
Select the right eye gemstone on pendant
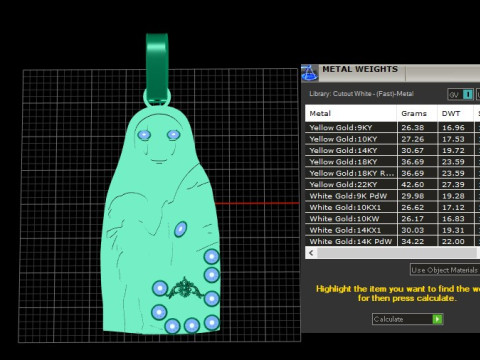174,135
